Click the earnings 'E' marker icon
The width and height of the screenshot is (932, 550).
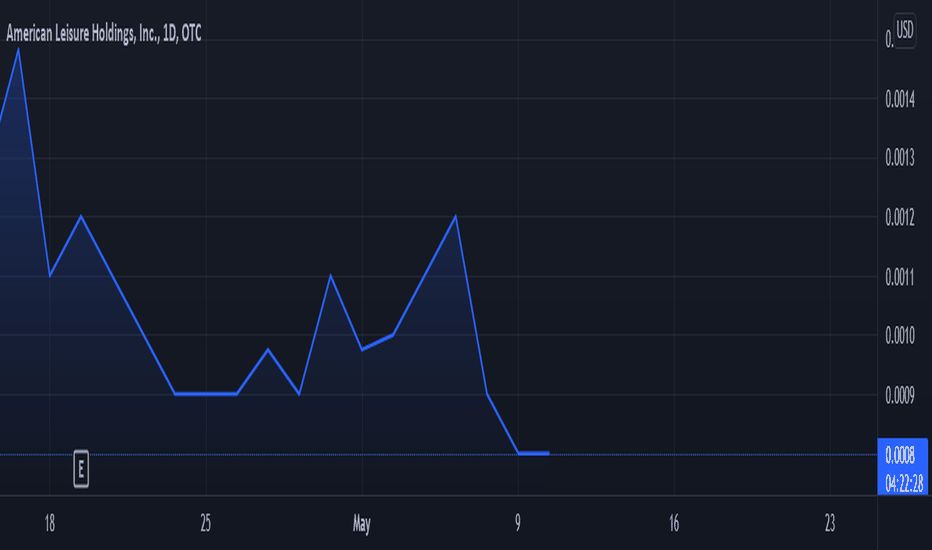(x=81, y=469)
